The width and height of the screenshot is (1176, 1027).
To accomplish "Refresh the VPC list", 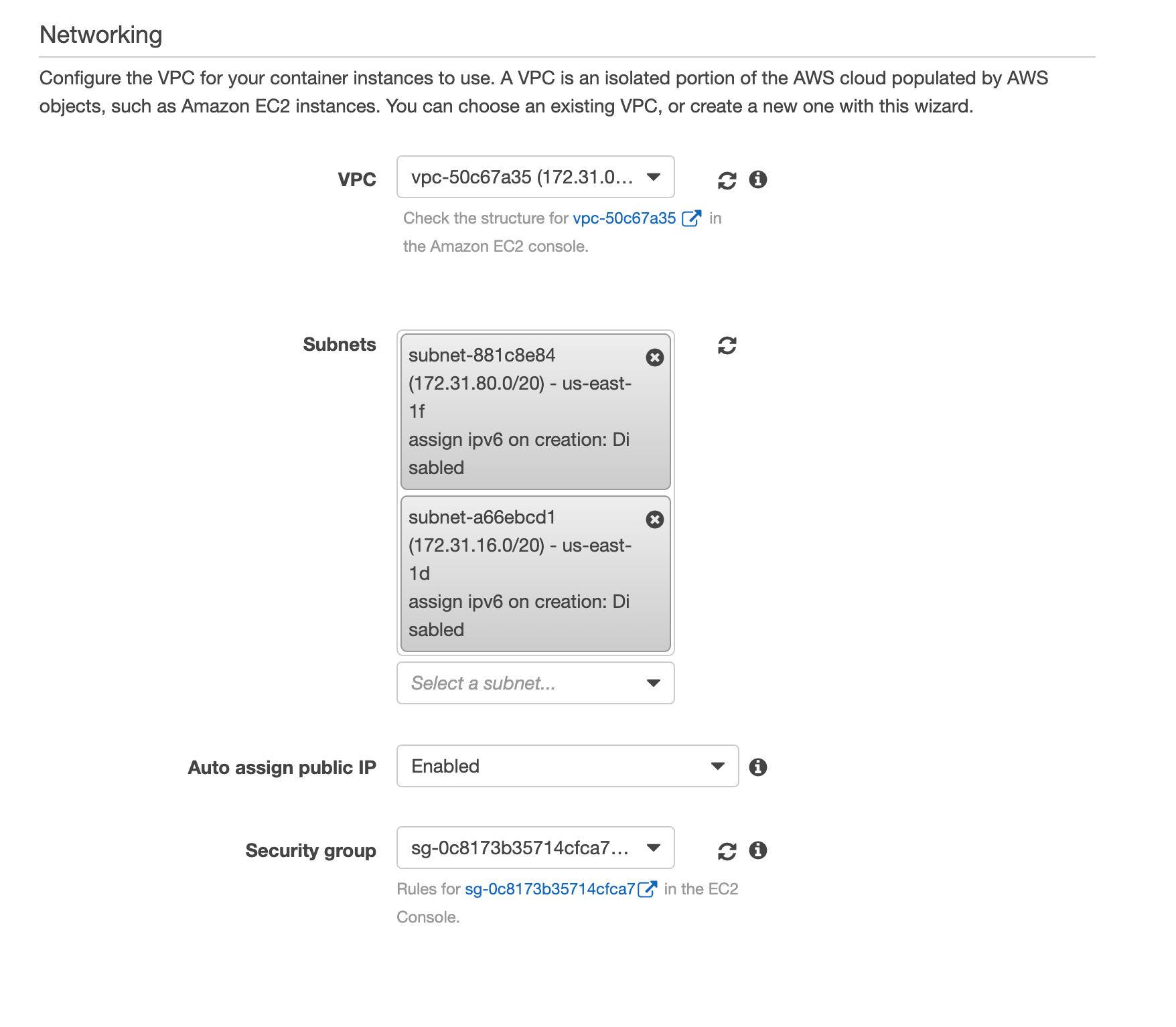I will (x=727, y=178).
